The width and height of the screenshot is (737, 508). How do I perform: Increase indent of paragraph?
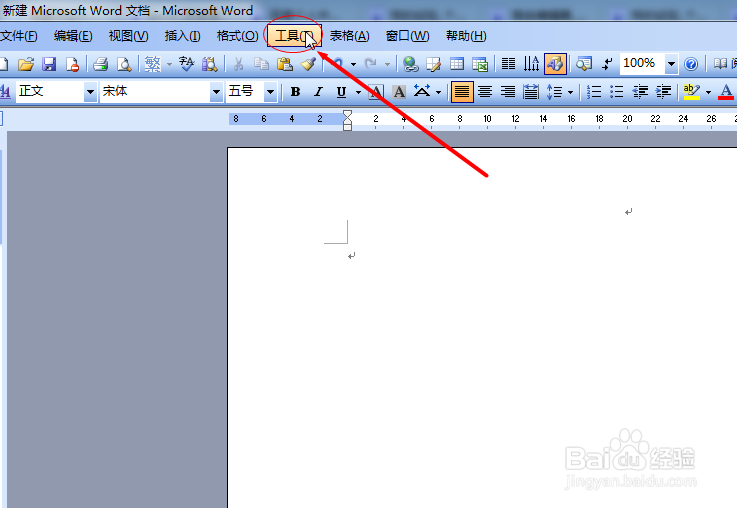663,92
